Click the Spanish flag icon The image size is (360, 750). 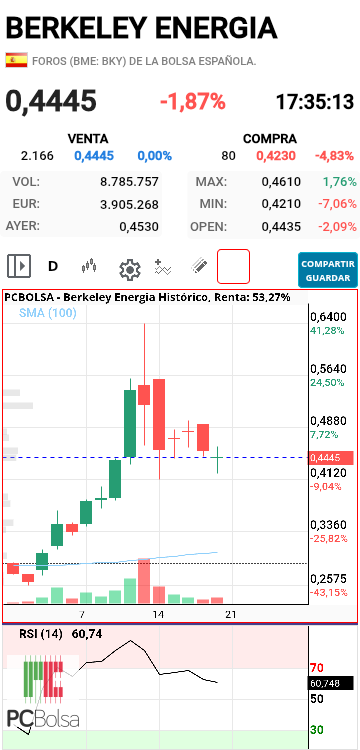coord(16,60)
